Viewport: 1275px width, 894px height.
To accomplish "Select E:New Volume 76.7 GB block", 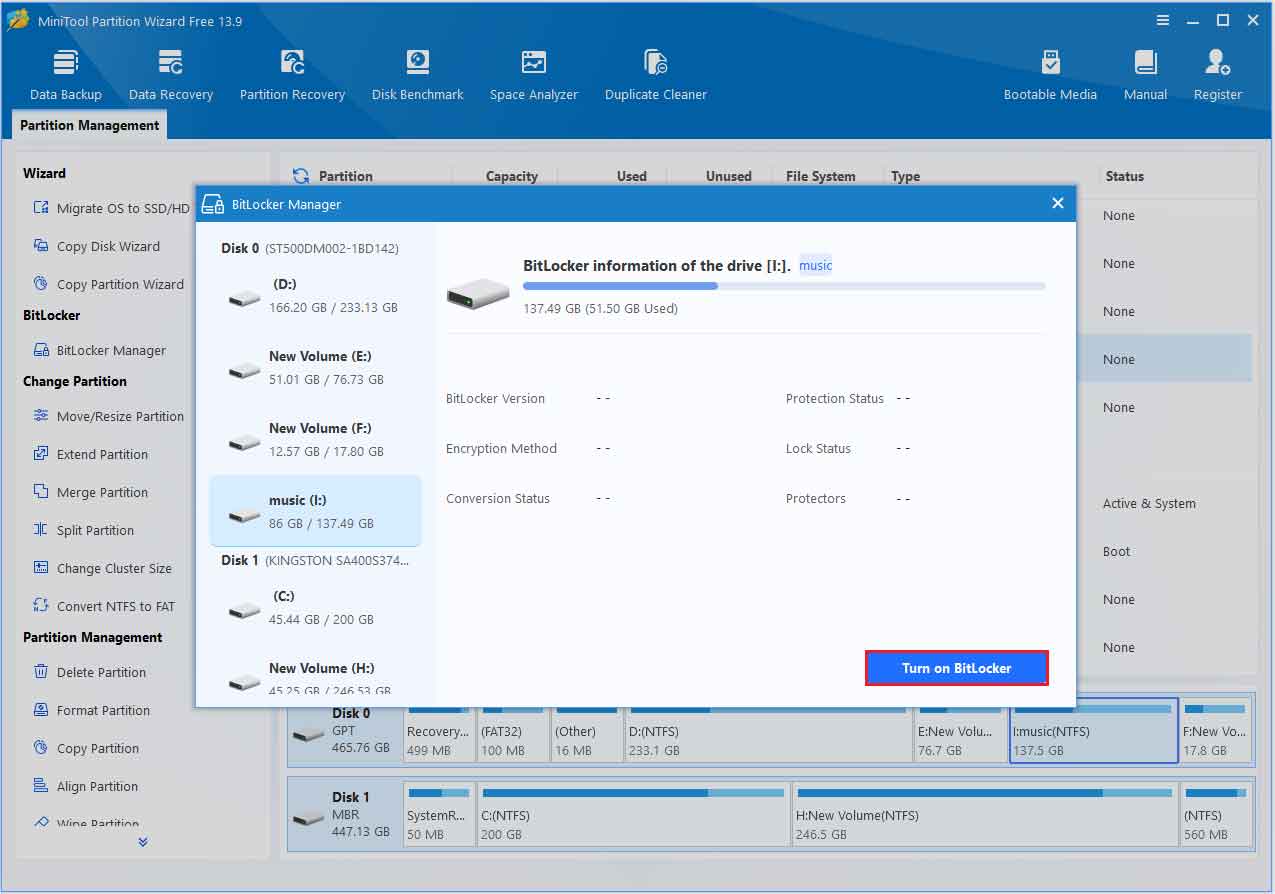I will (x=961, y=731).
